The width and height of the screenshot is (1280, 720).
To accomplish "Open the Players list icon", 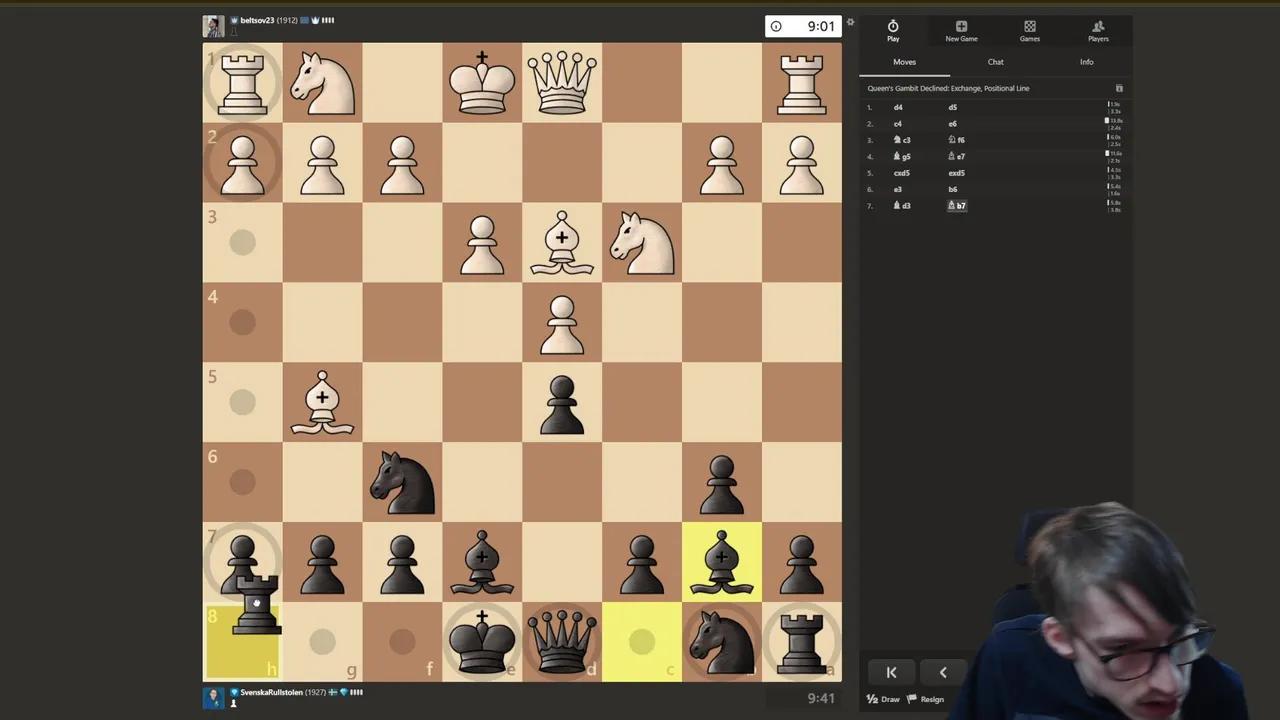I will coord(1097,26).
